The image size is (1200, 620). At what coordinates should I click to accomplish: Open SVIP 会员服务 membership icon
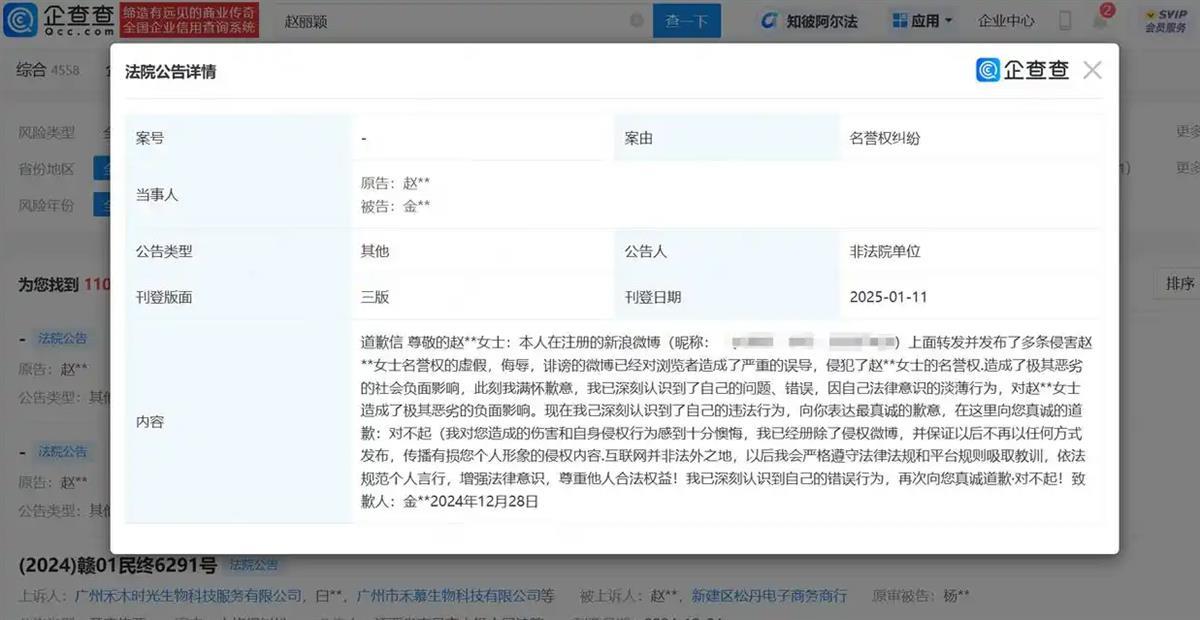coord(1168,18)
